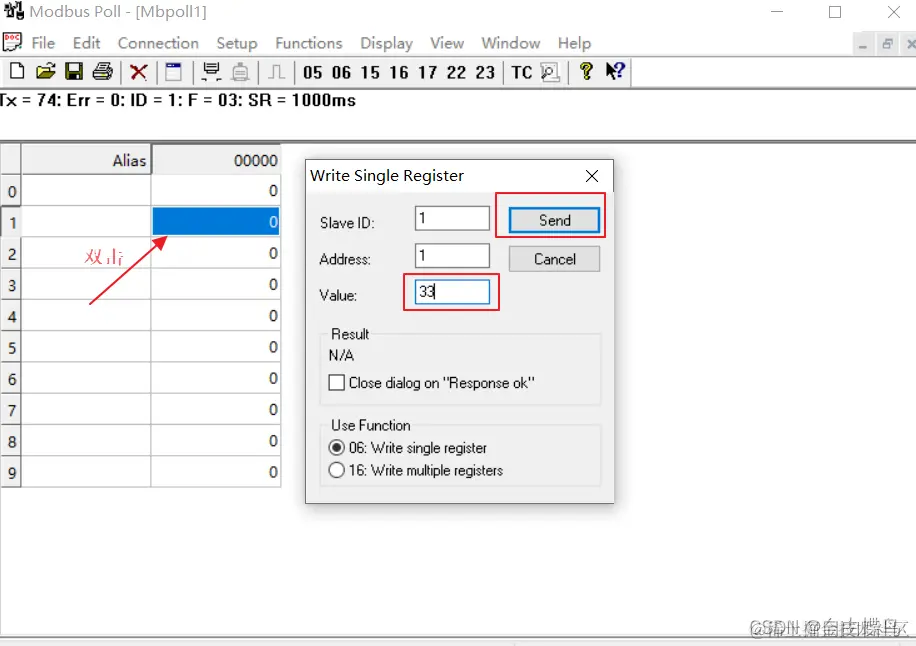Restore the Mbpoll1 child window

[887, 44]
